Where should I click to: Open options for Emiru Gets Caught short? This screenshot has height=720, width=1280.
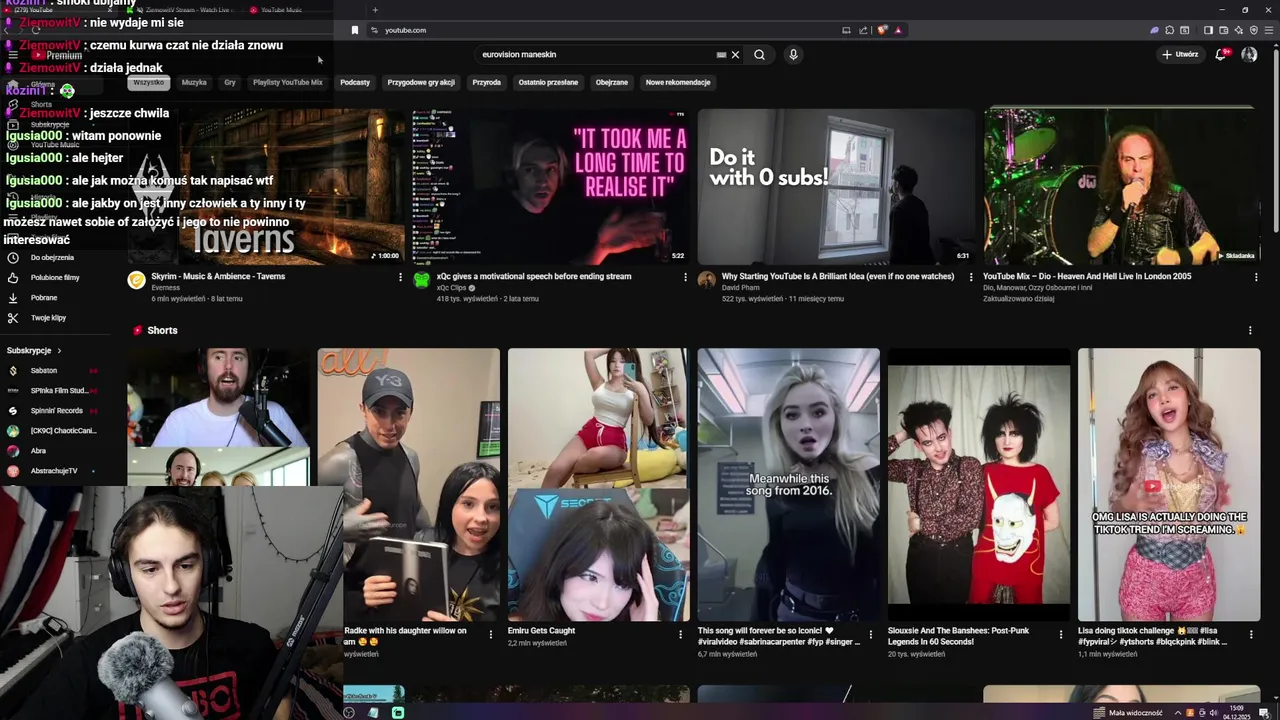click(680, 633)
